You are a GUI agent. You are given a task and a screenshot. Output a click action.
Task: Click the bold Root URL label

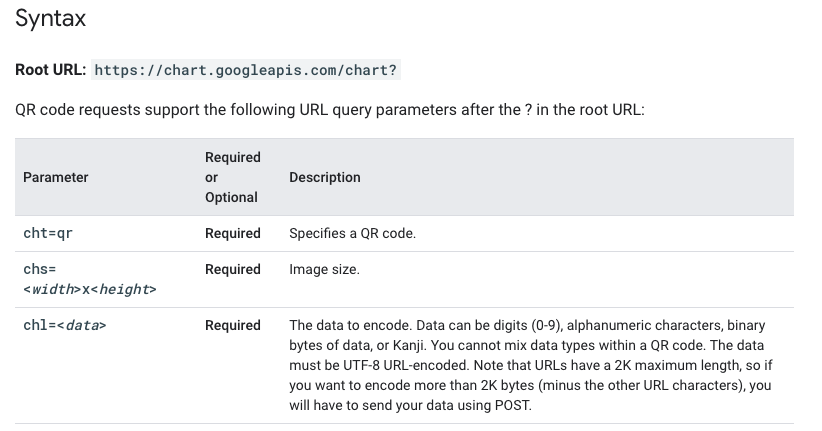(50, 71)
